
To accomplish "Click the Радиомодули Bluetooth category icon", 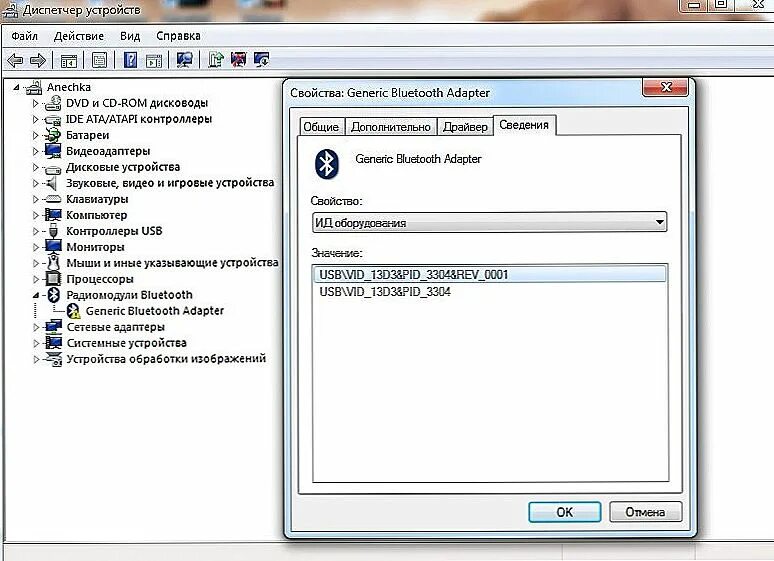I will point(53,295).
